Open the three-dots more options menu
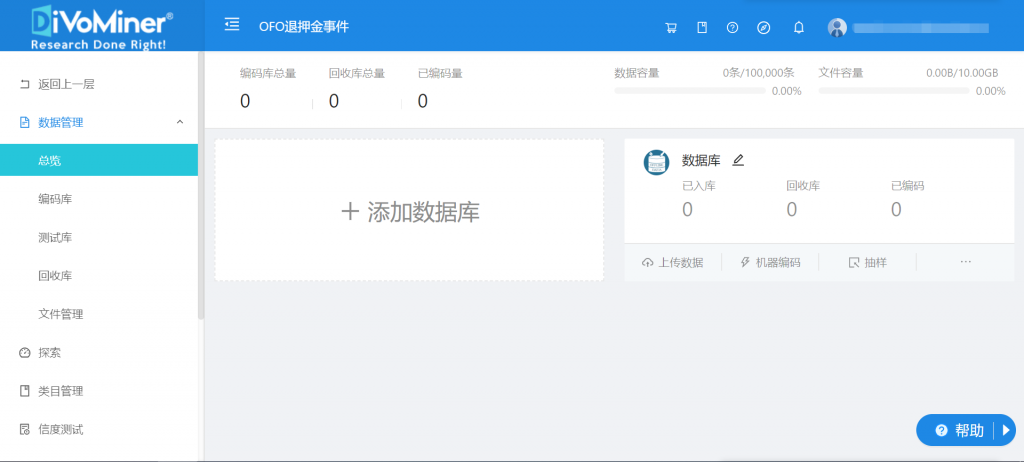 (x=966, y=262)
